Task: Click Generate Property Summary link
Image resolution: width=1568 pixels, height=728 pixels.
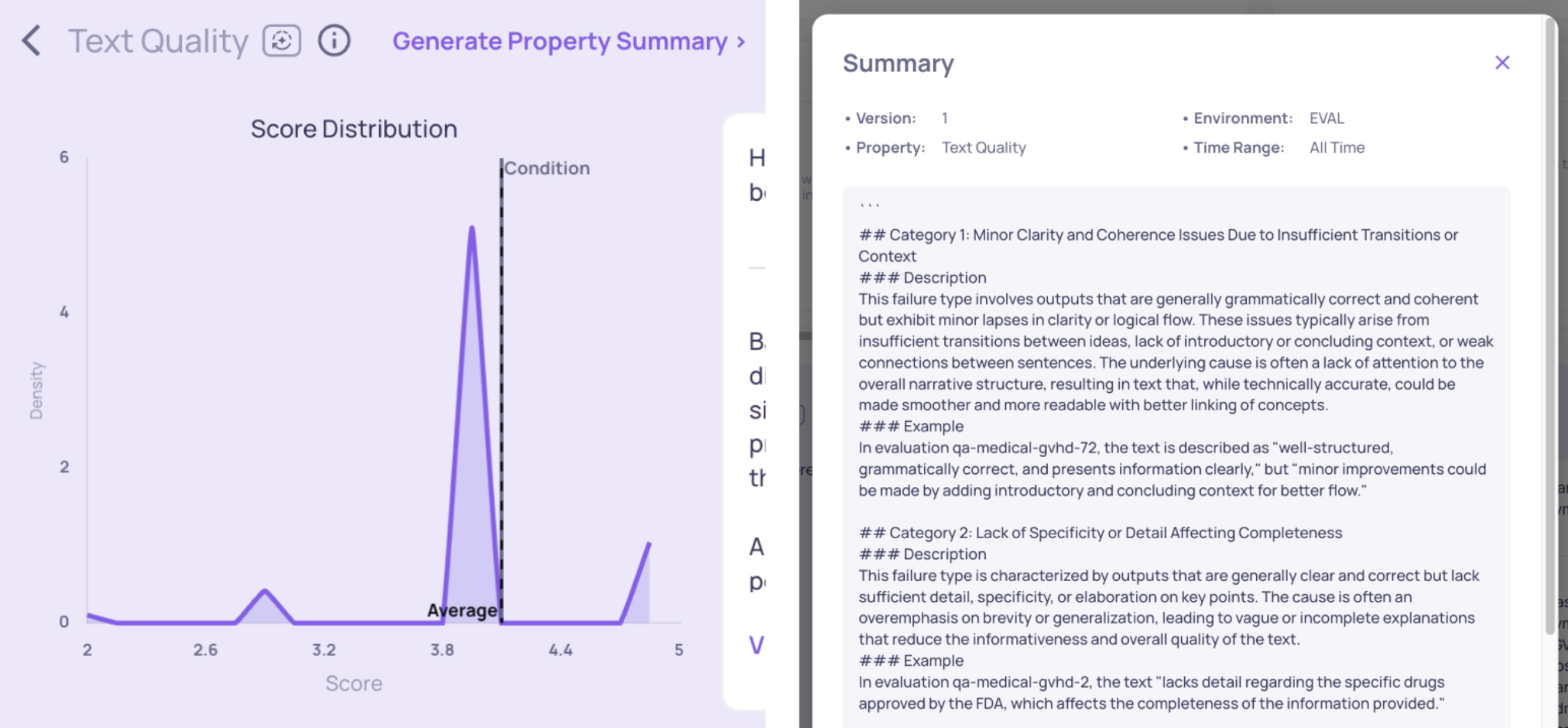Action: click(560, 41)
